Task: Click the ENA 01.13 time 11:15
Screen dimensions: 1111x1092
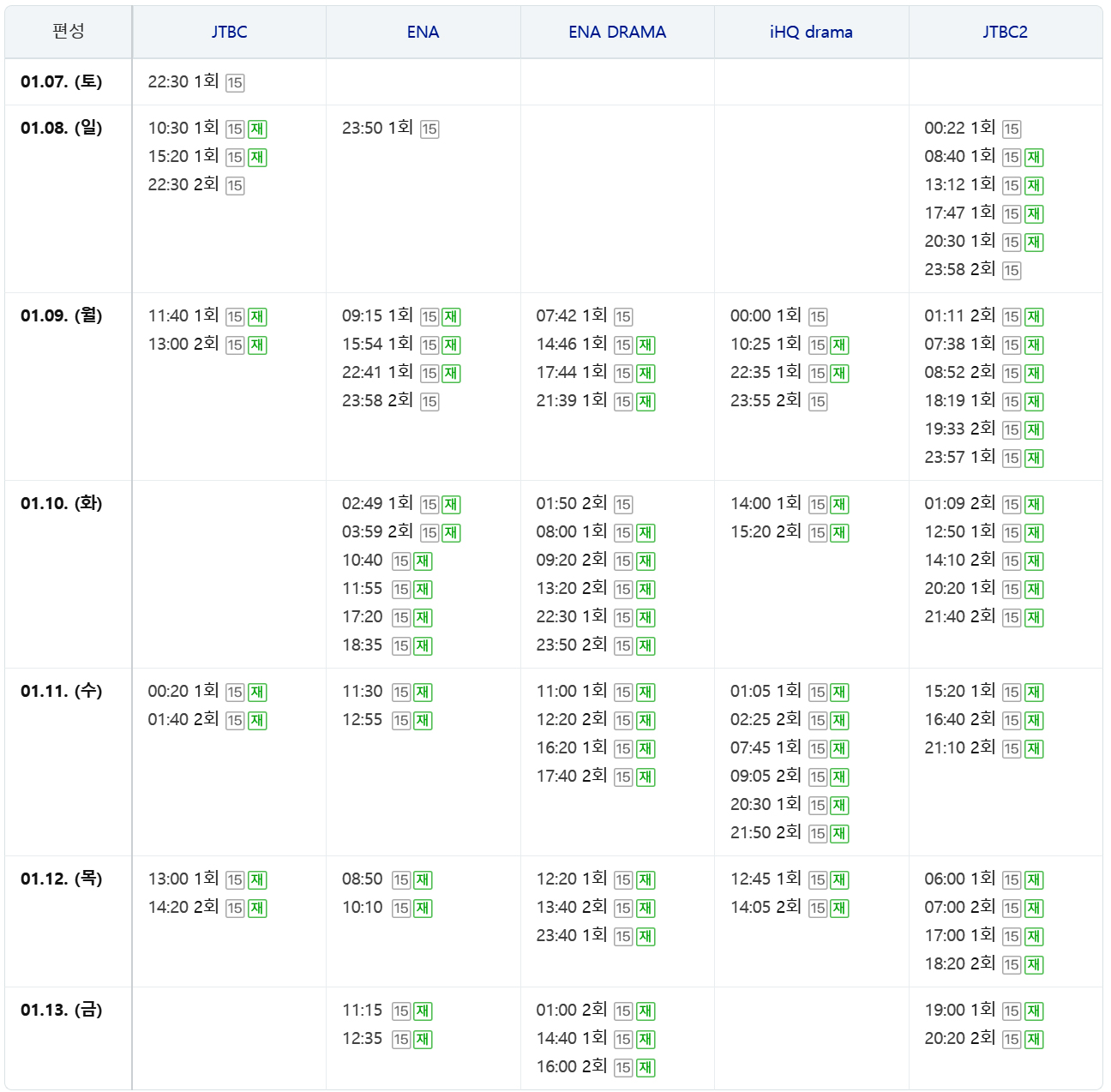Action: (x=363, y=1011)
